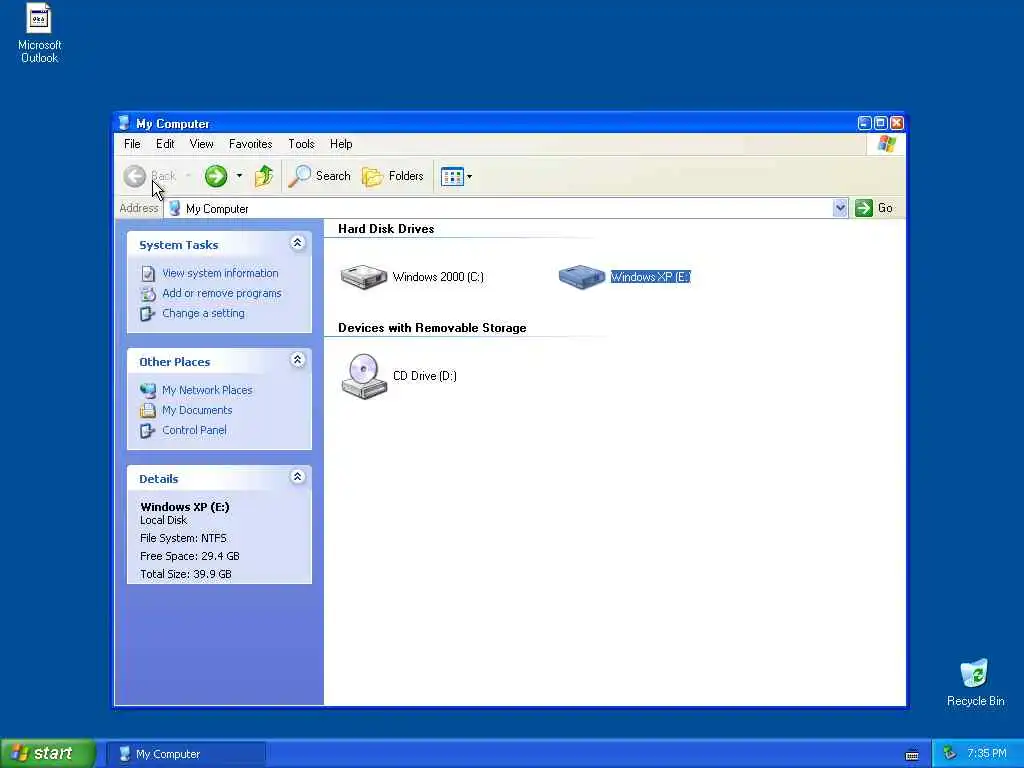
Task: Select the Windows XP (E:) drive icon
Action: [x=581, y=277]
